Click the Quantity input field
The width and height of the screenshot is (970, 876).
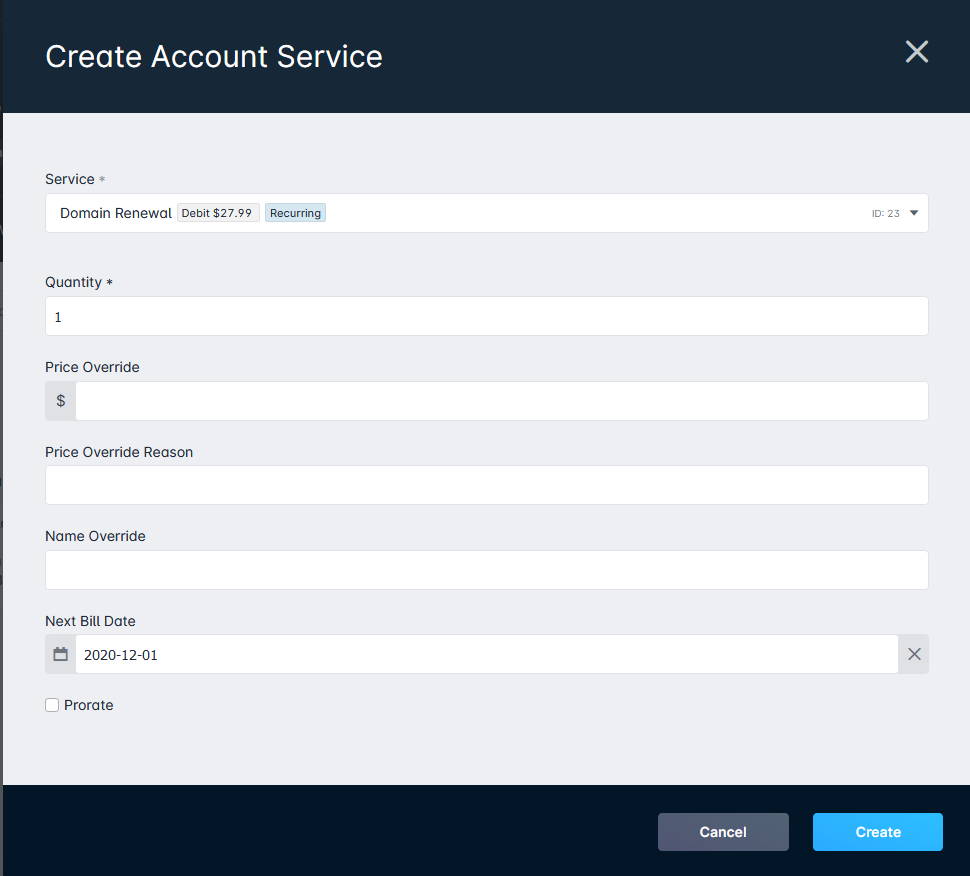pos(486,316)
